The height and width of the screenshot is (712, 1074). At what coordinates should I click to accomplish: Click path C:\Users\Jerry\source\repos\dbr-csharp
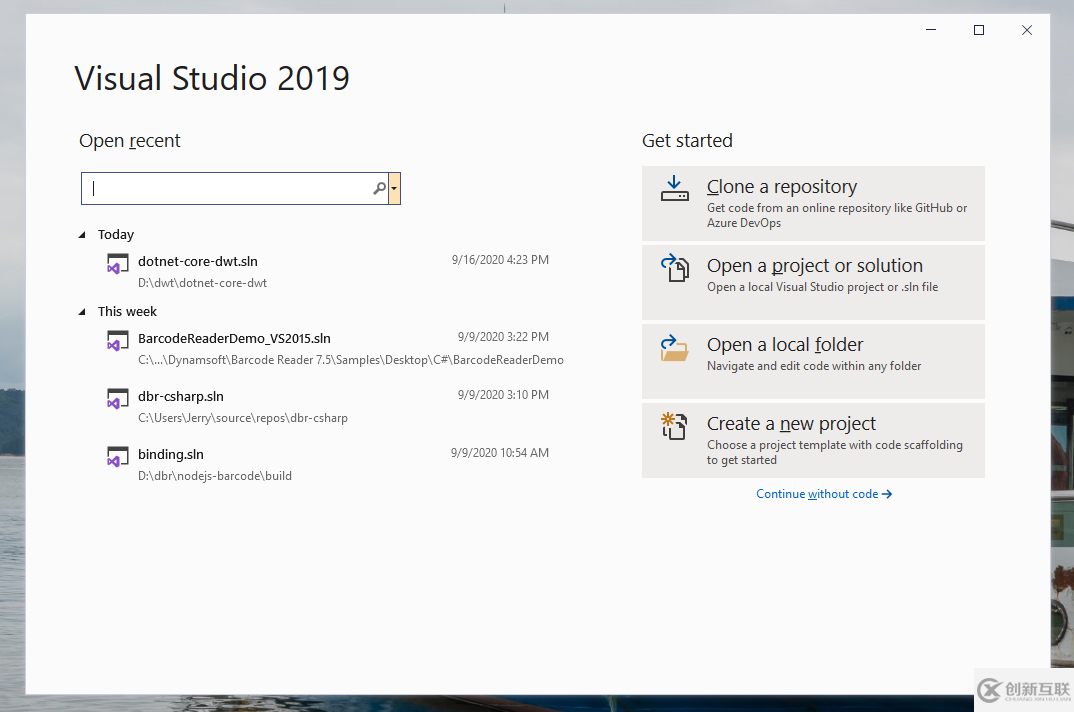pos(242,418)
